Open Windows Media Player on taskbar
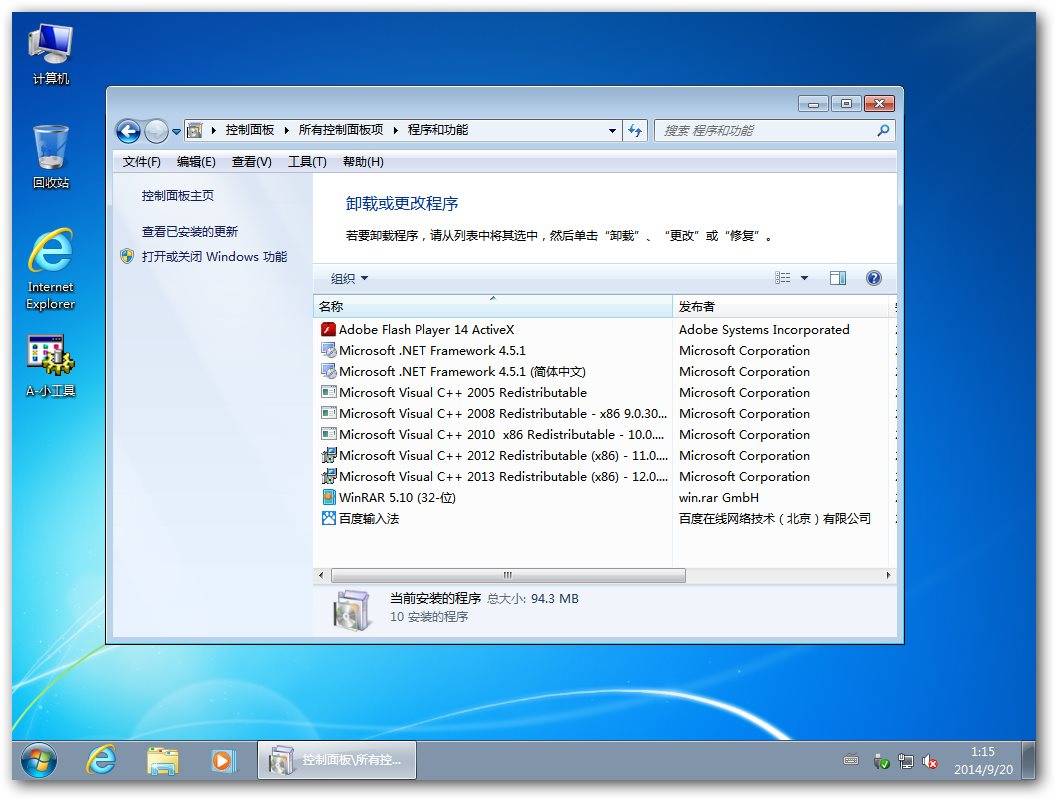This screenshot has width=1056, height=800. coord(223,761)
